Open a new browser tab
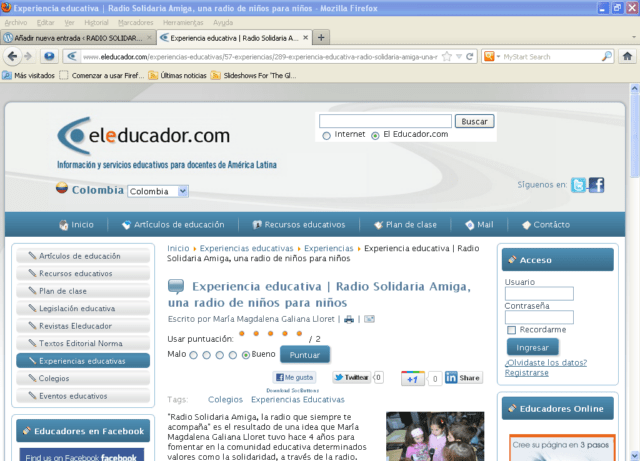This screenshot has width=640, height=461. click(321, 37)
